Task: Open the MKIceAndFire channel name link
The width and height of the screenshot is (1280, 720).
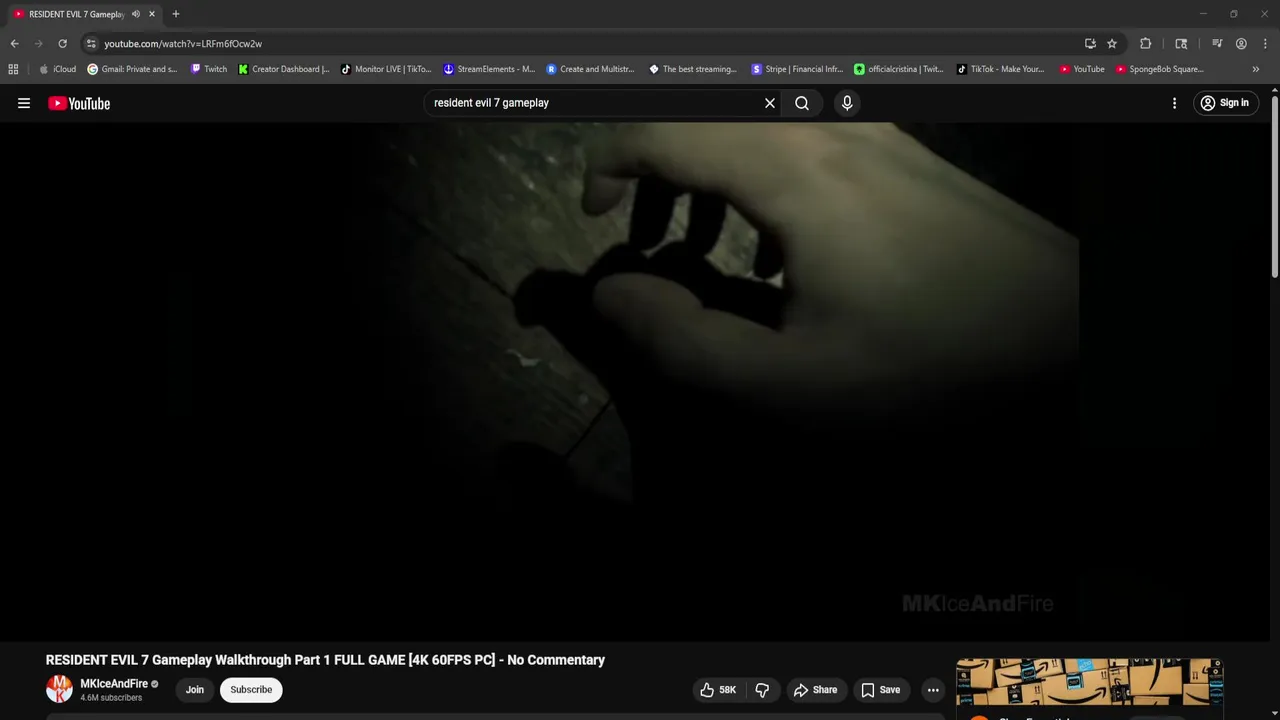Action: pyautogui.click(x=114, y=684)
